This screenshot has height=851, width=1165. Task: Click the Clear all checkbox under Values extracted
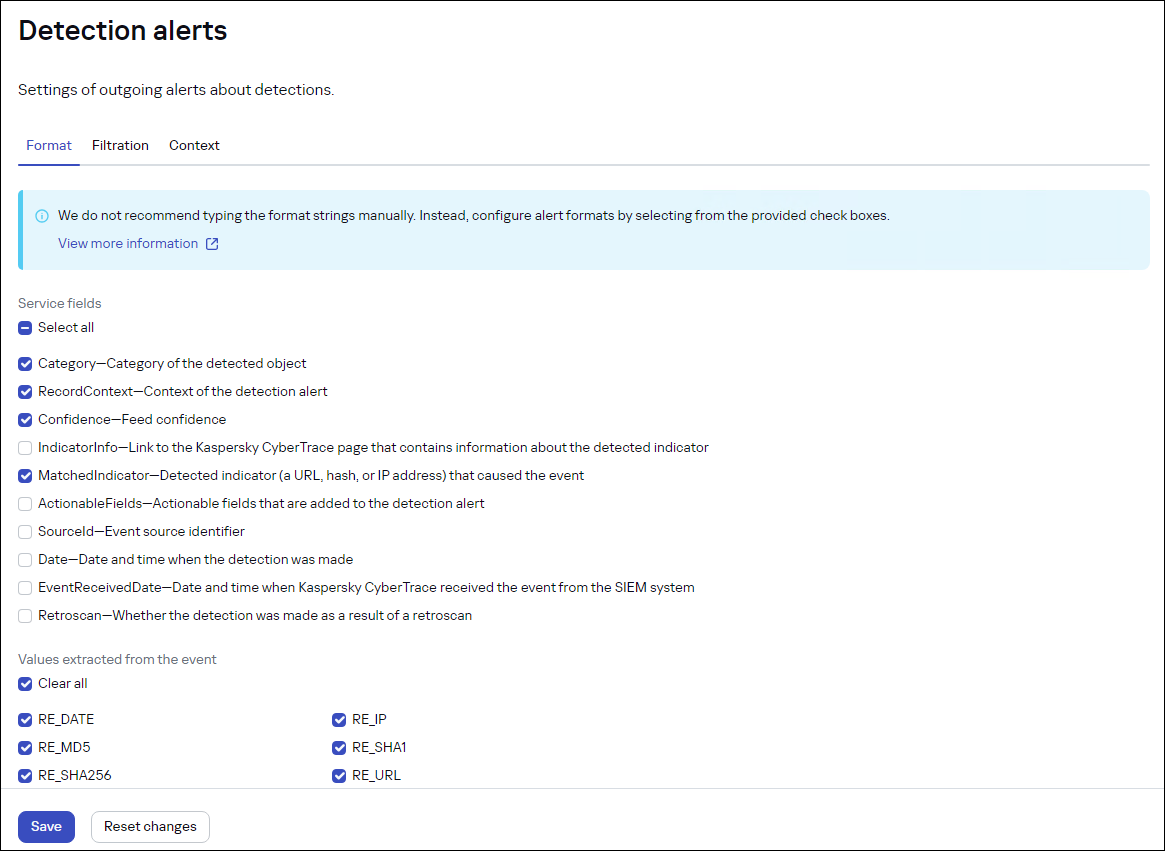(24, 683)
